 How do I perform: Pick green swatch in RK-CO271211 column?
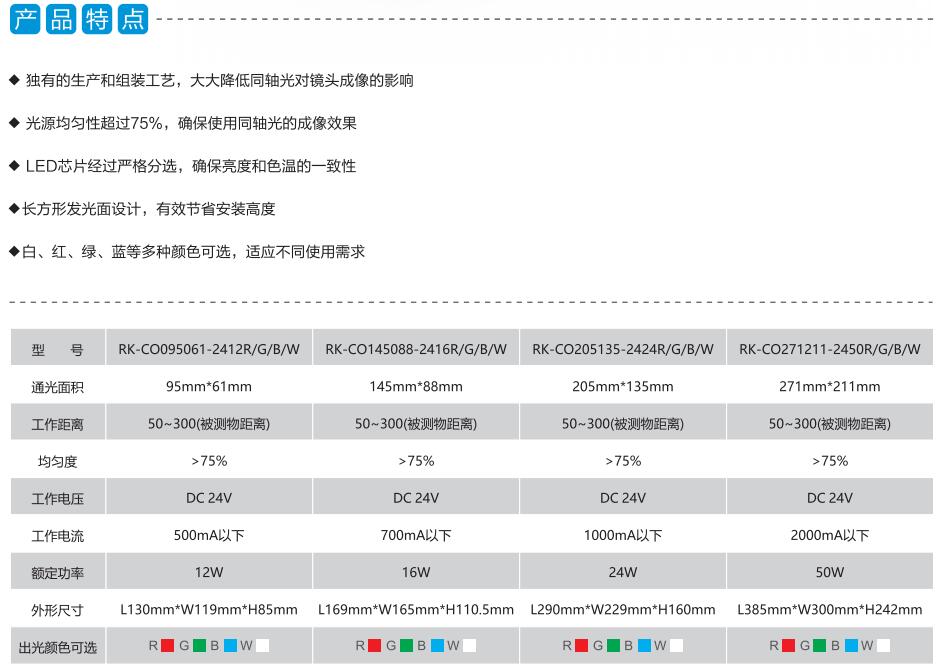click(820, 646)
